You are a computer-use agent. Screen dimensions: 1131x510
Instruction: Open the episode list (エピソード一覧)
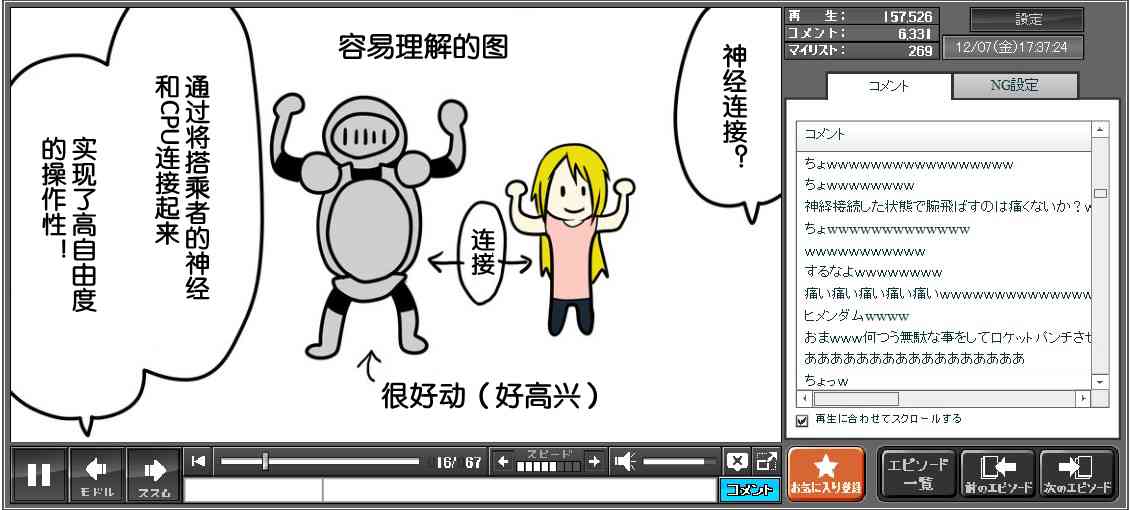[x=917, y=474]
